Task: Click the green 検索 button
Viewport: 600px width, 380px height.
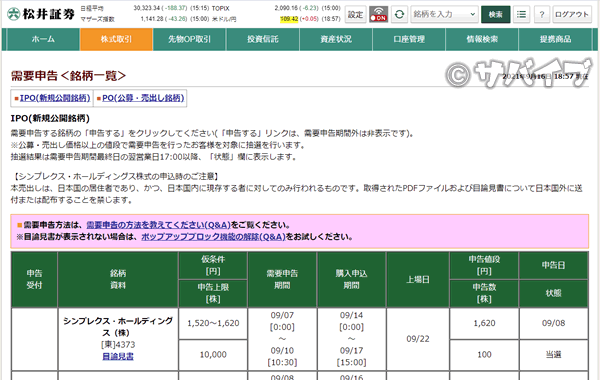Action: [x=496, y=14]
